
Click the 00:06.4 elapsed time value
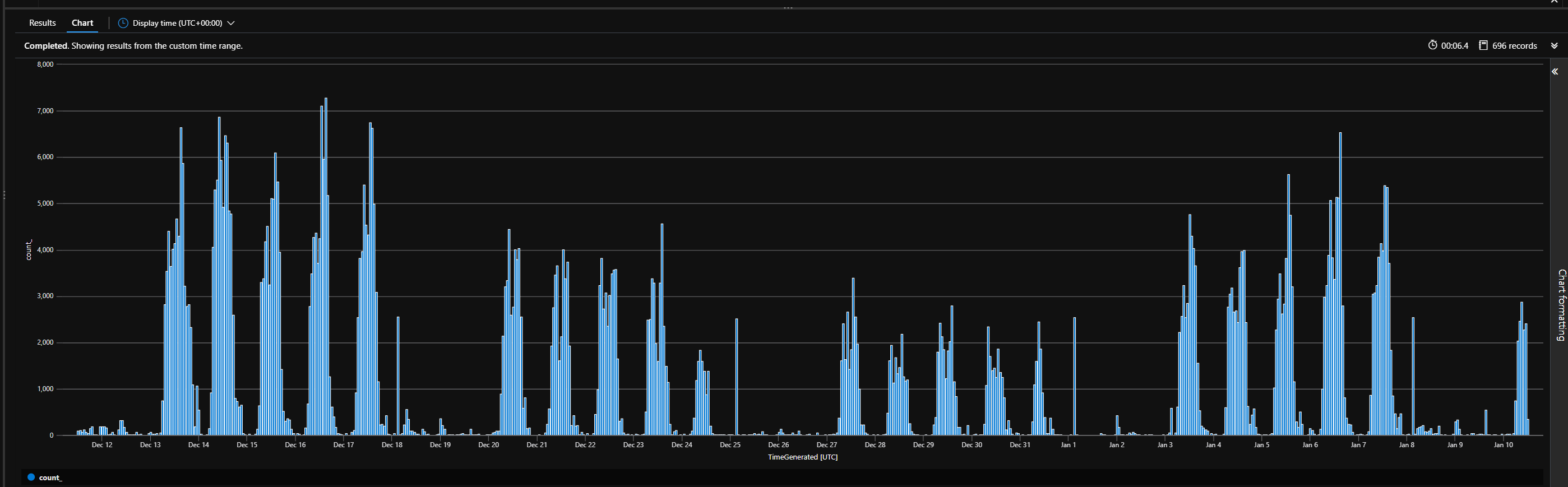[1454, 45]
